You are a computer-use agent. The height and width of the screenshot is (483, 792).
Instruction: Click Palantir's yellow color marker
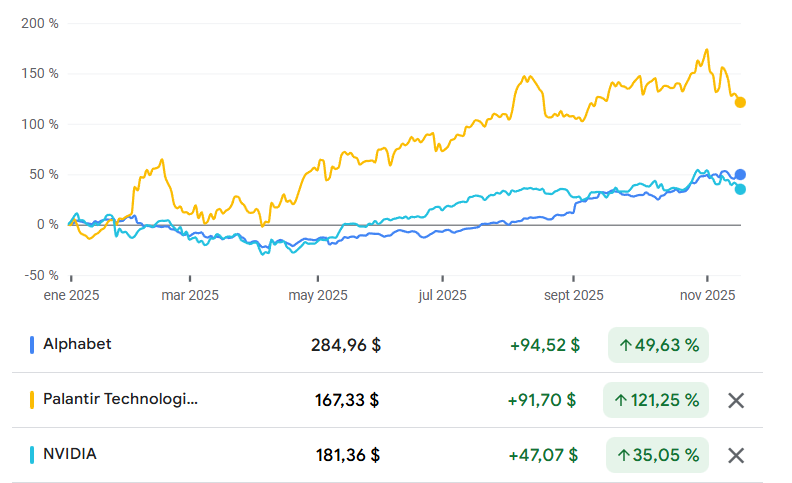point(32,400)
